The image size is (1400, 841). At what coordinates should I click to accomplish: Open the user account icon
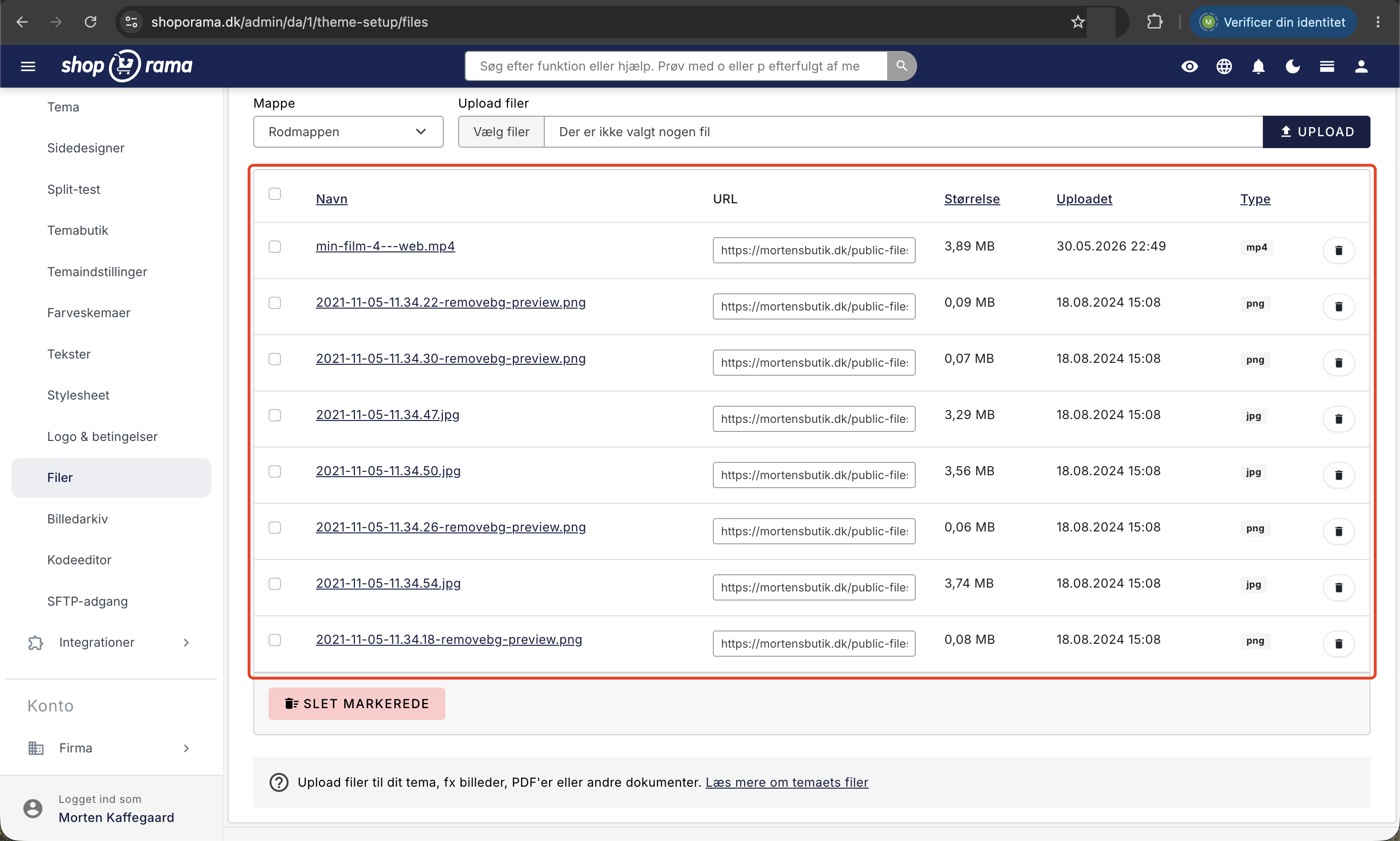1361,66
